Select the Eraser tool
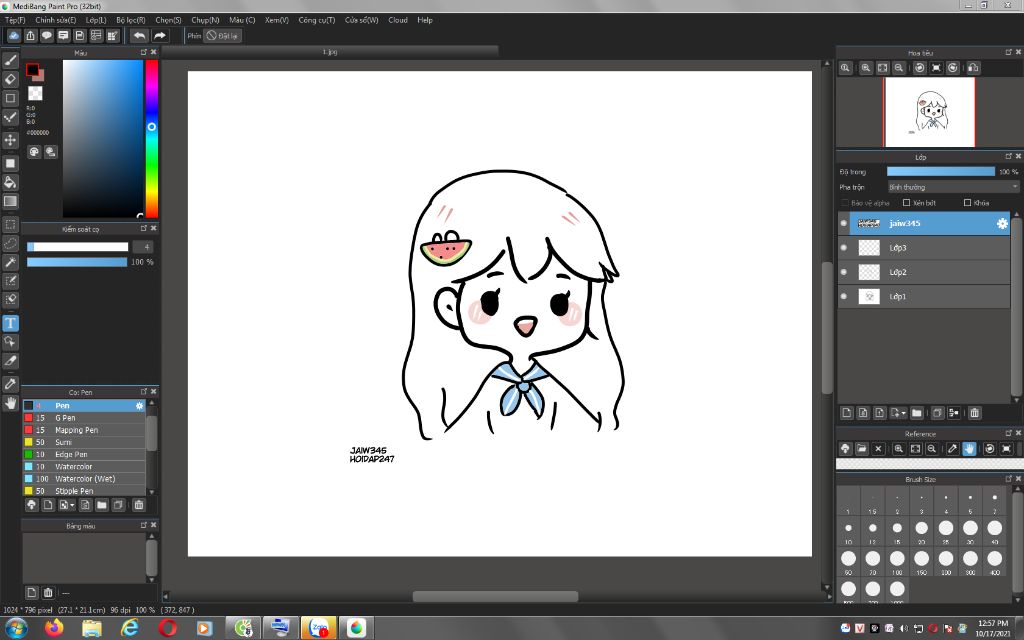 tap(10, 79)
